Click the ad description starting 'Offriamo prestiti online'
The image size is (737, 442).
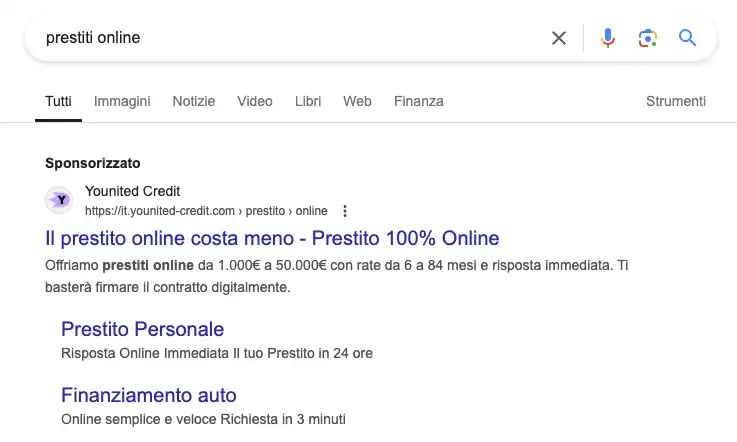tap(337, 276)
